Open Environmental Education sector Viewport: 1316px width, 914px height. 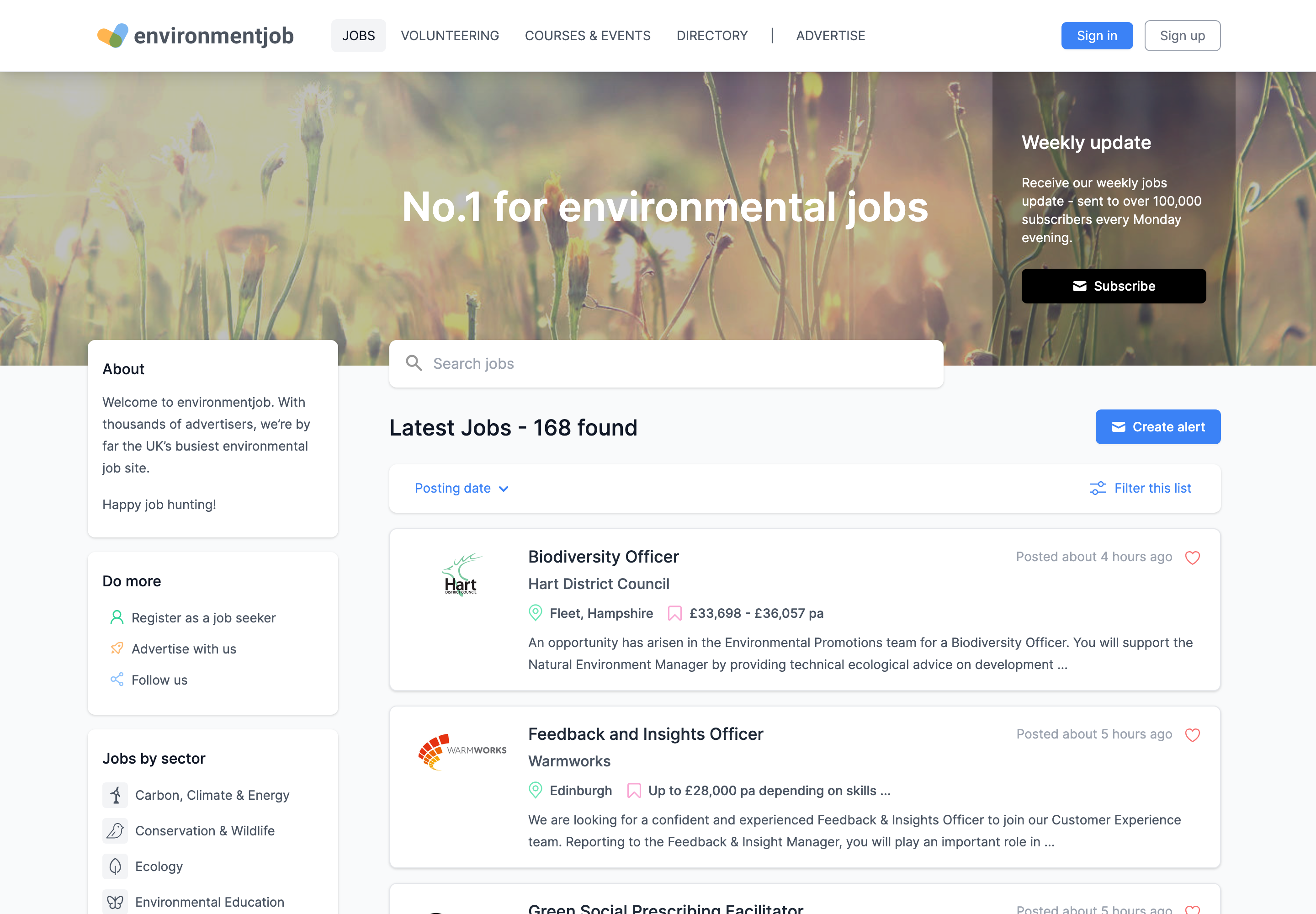tap(210, 902)
